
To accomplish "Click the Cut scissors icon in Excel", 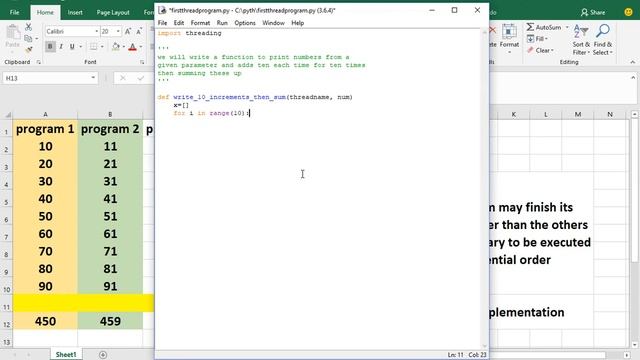I will (x=28, y=27).
